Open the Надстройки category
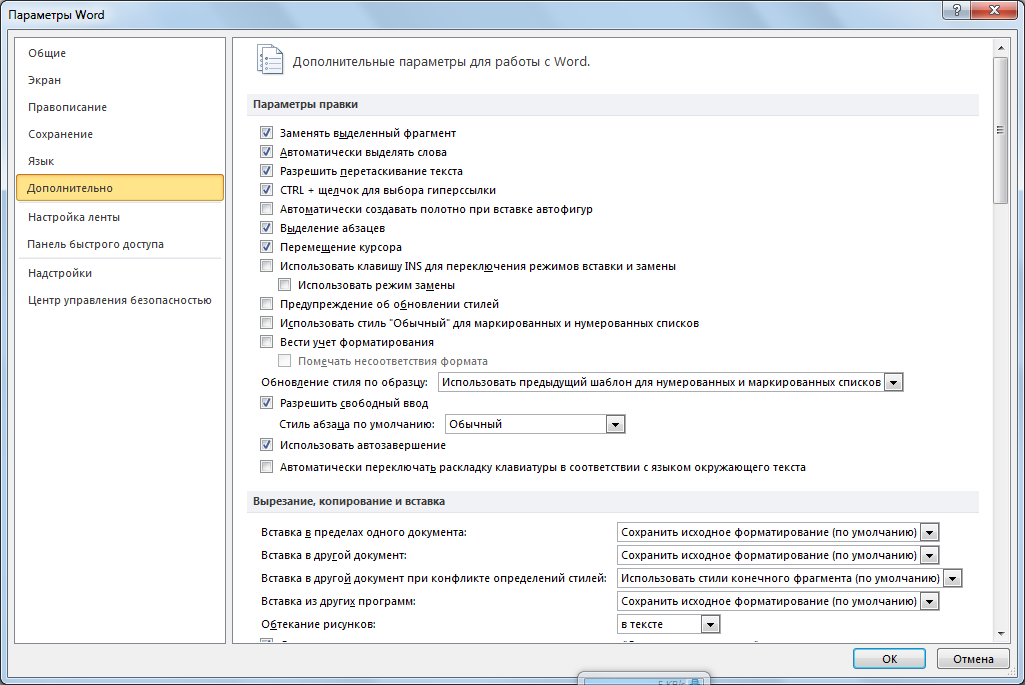Screen dimensions: 1025x685 pos(120,273)
